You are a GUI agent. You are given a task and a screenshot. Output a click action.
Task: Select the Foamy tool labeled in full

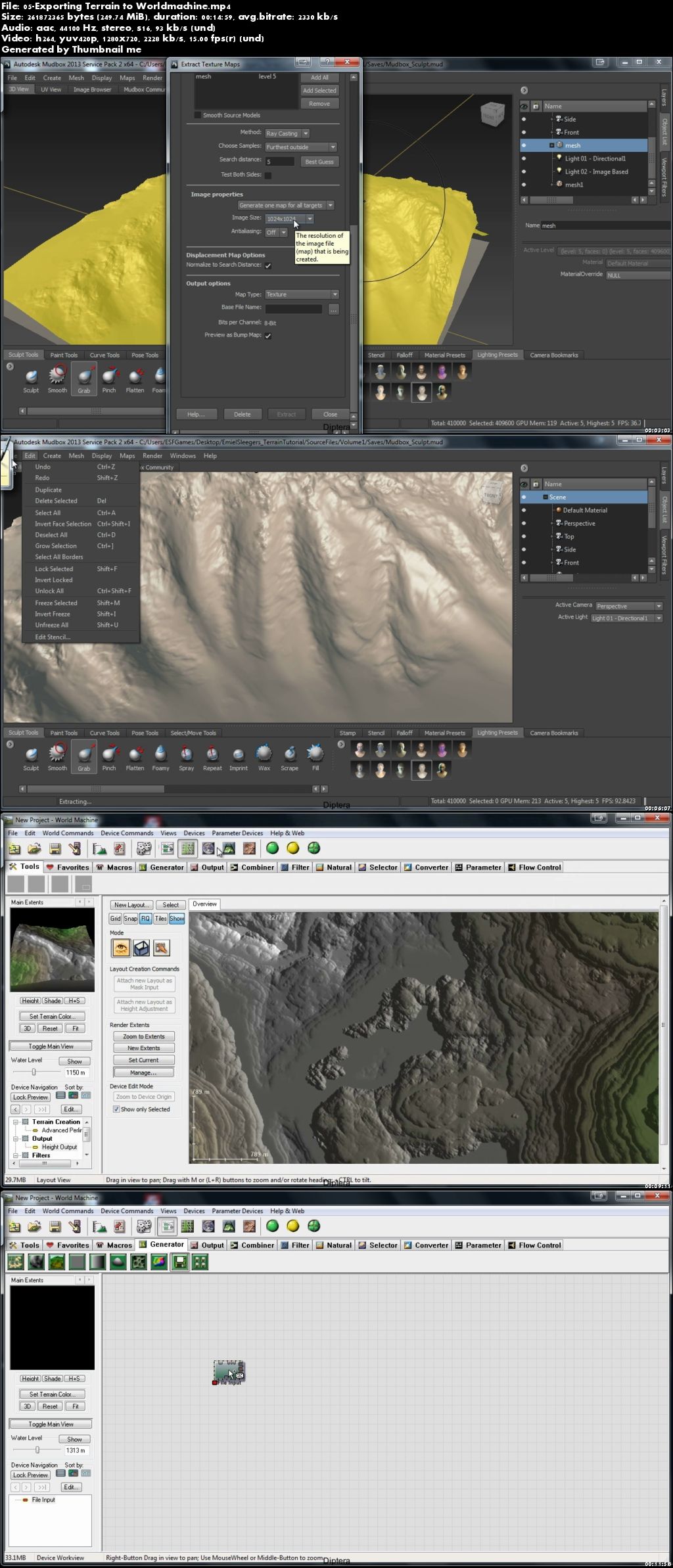(x=161, y=757)
